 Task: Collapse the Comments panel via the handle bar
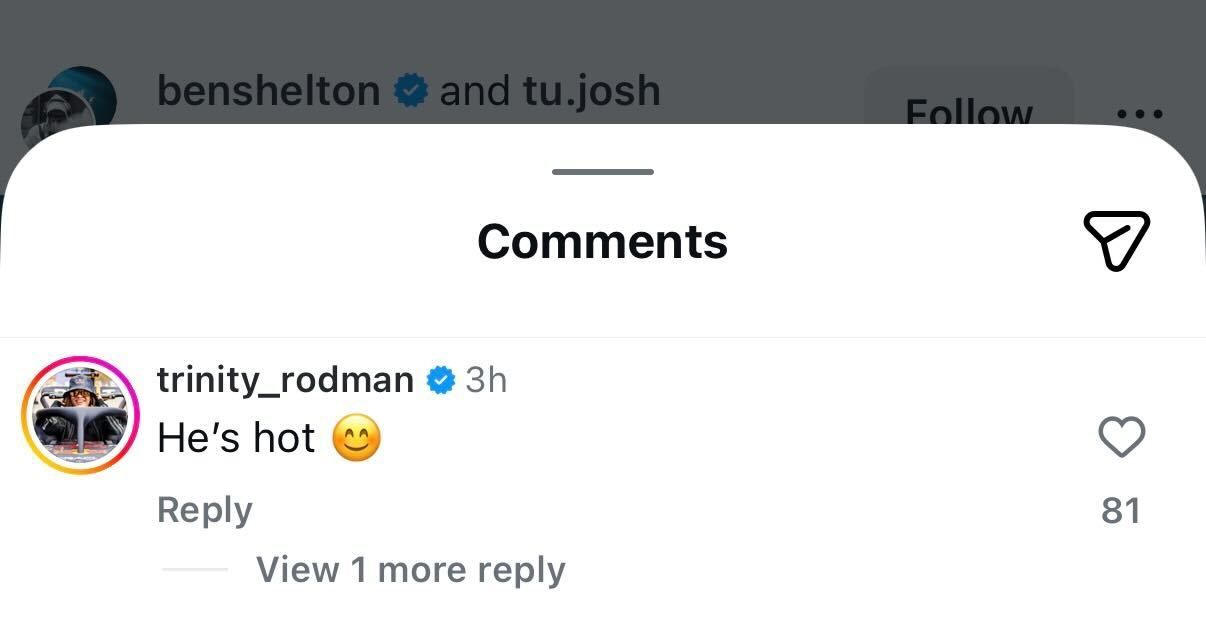602,171
